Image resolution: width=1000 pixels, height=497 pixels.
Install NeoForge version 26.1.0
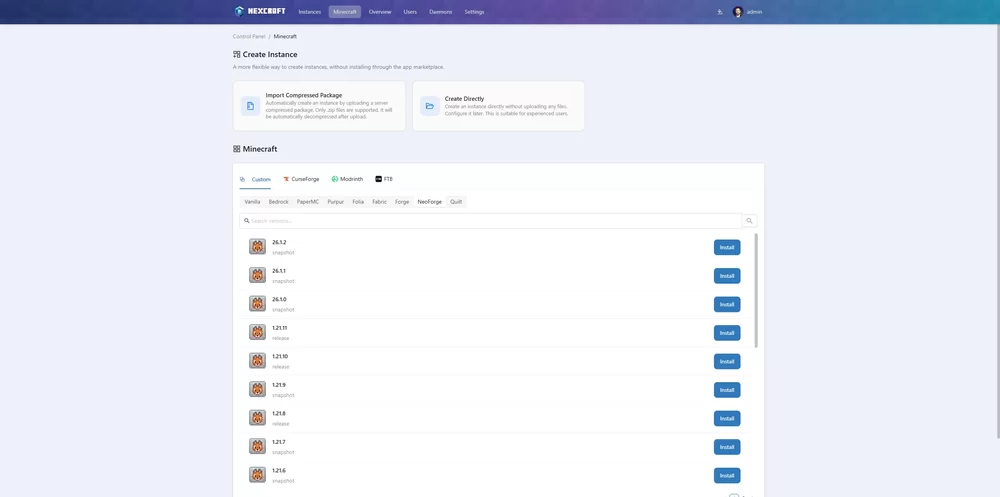pos(727,304)
